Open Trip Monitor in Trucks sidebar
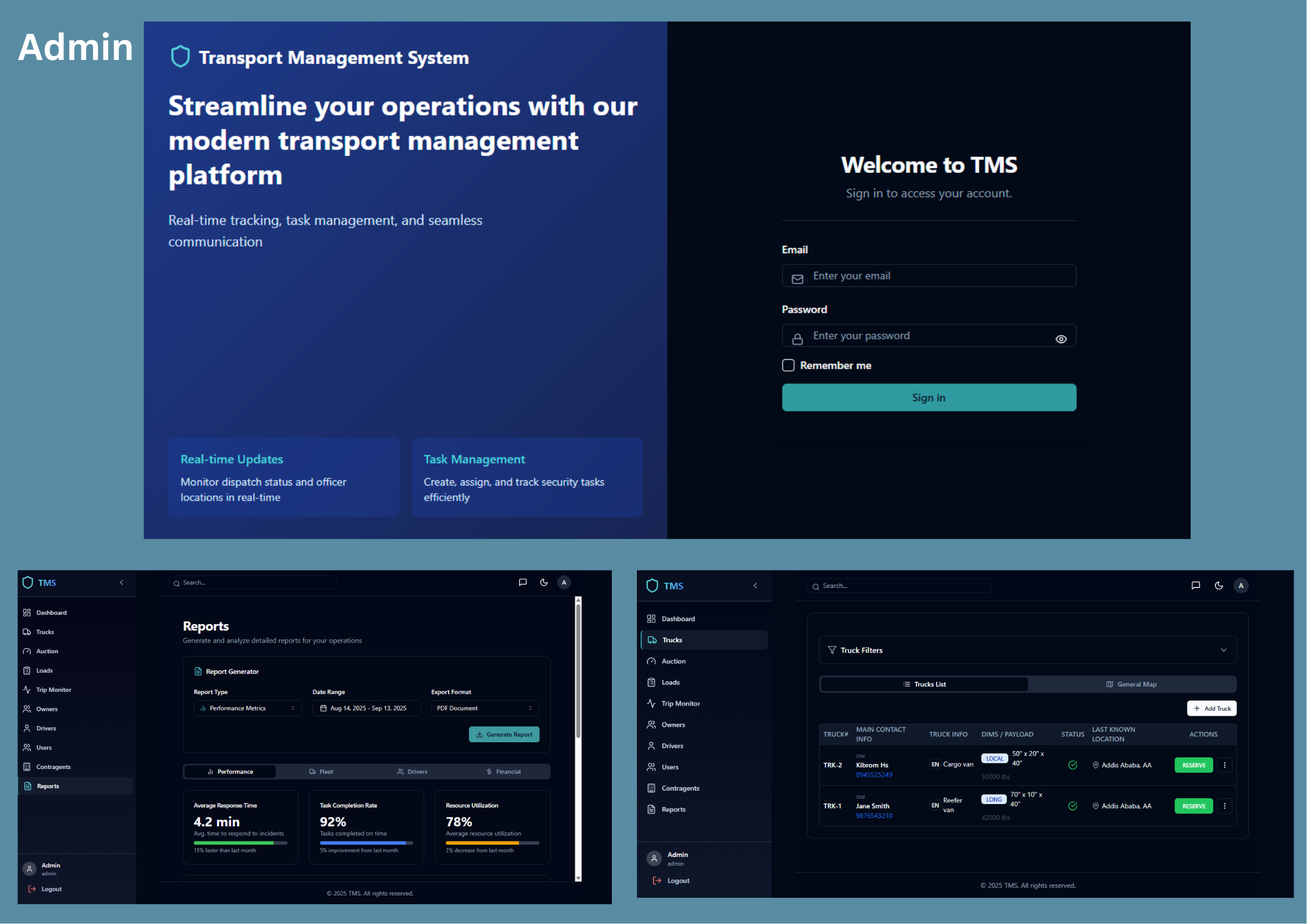Screen dimensions: 1307x924 click(x=680, y=703)
